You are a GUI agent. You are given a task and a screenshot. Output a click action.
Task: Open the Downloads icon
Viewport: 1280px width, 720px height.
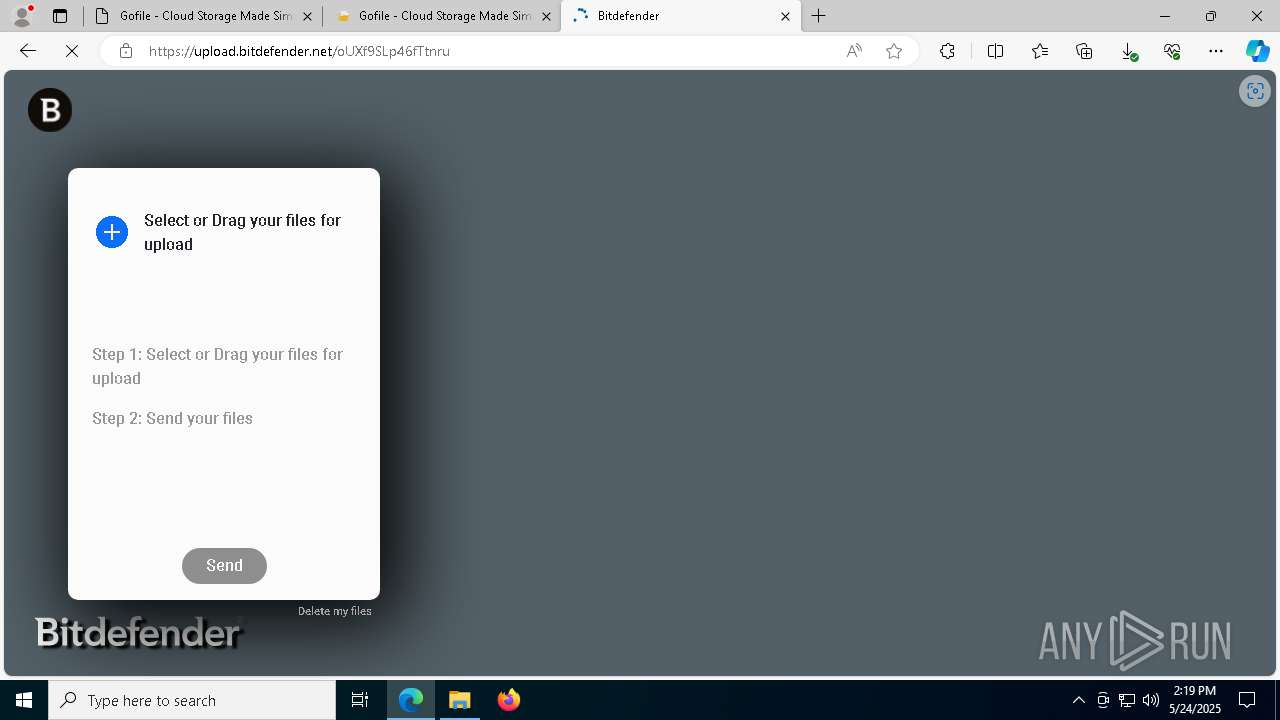tap(1128, 51)
